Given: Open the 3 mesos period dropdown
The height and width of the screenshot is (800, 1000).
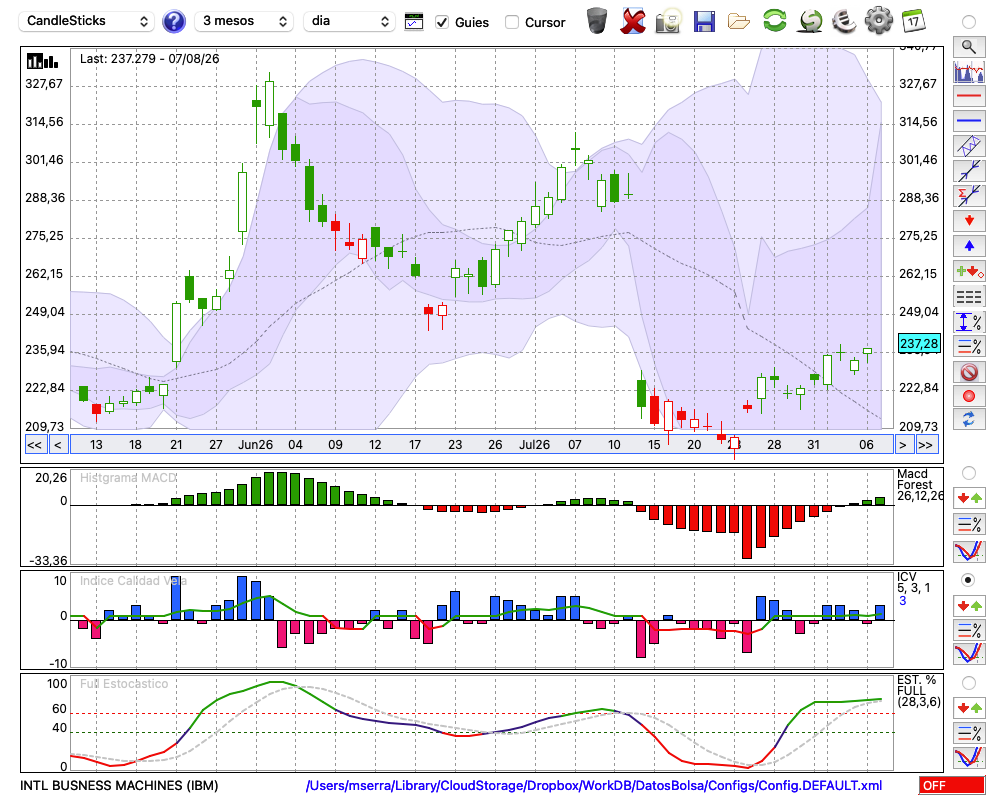Looking at the screenshot, I should 244,21.
